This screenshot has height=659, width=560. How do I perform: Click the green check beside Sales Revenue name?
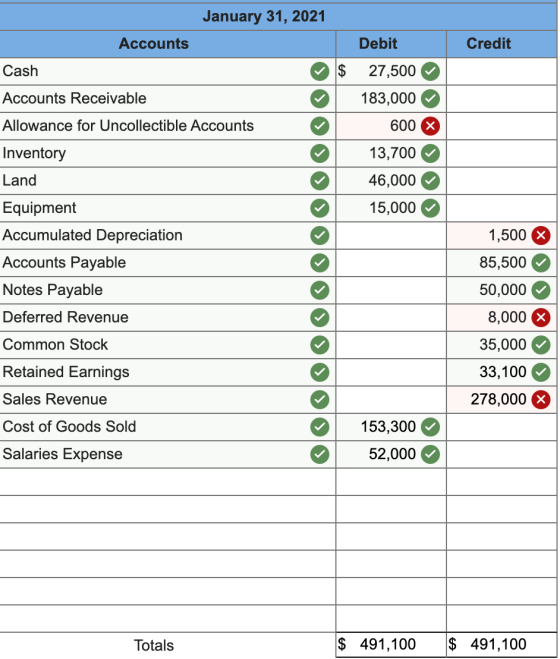320,399
